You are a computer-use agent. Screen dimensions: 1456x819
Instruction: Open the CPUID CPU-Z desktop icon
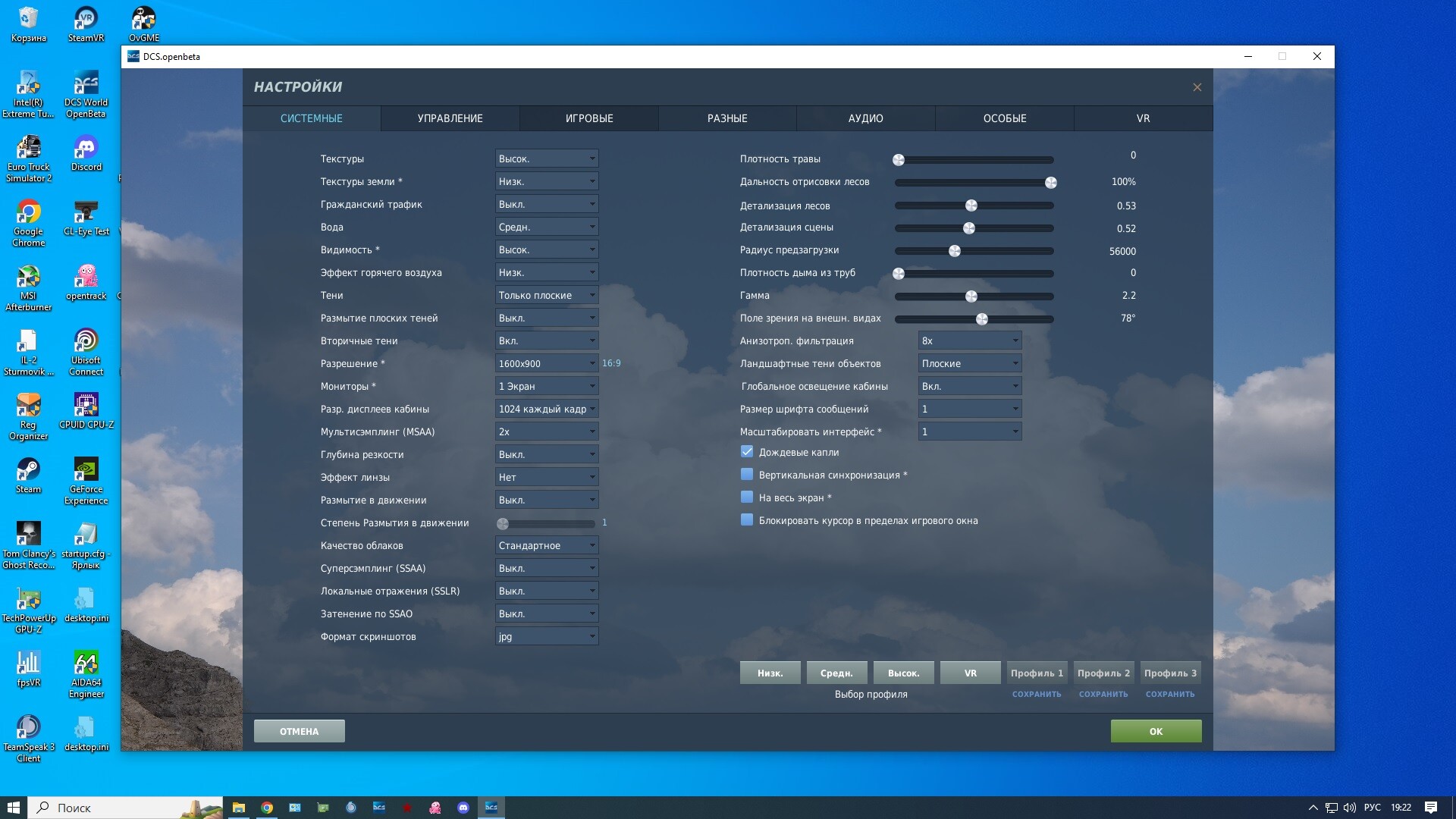[86, 412]
